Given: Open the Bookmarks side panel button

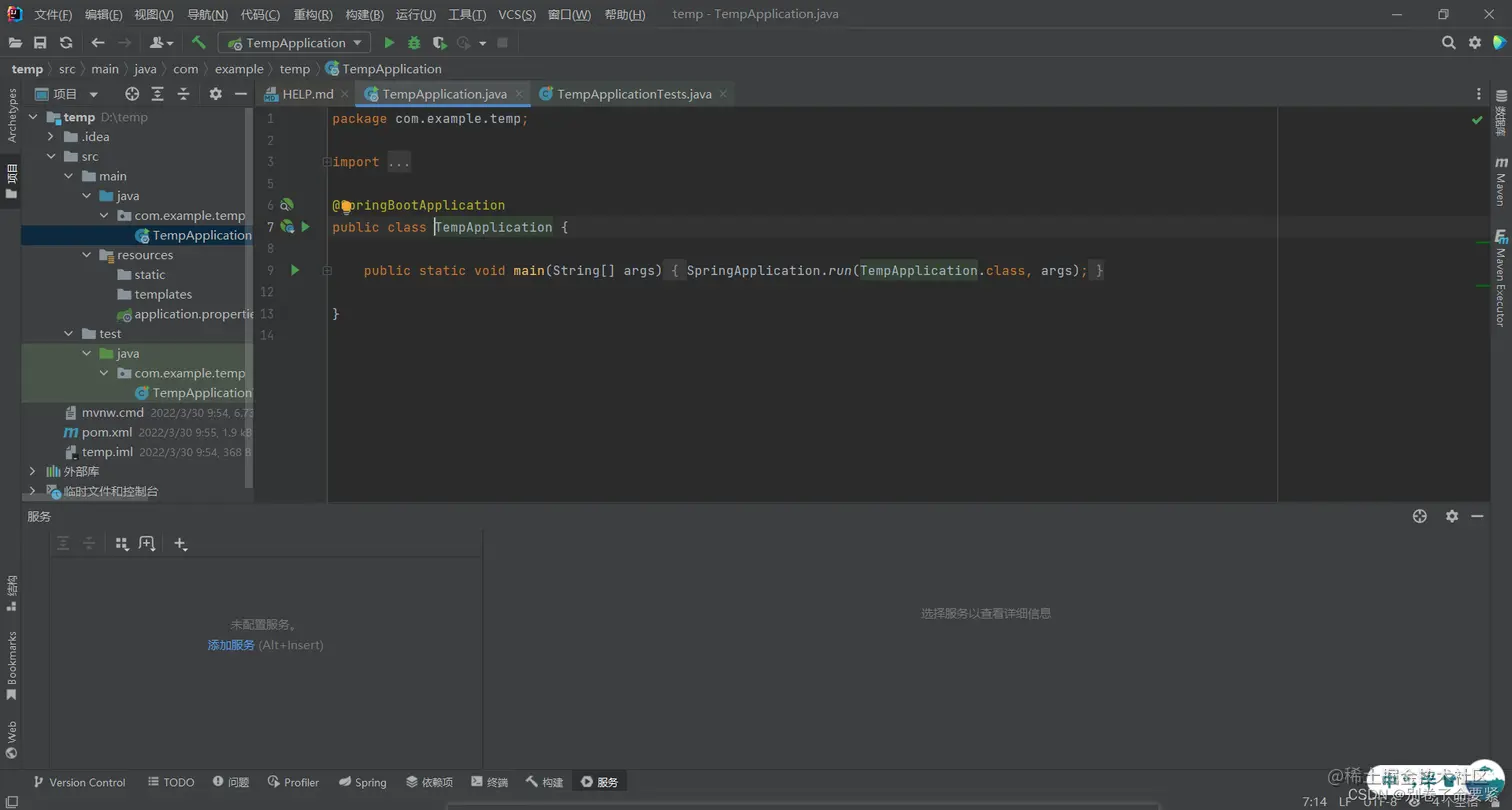Looking at the screenshot, I should coord(11,665).
